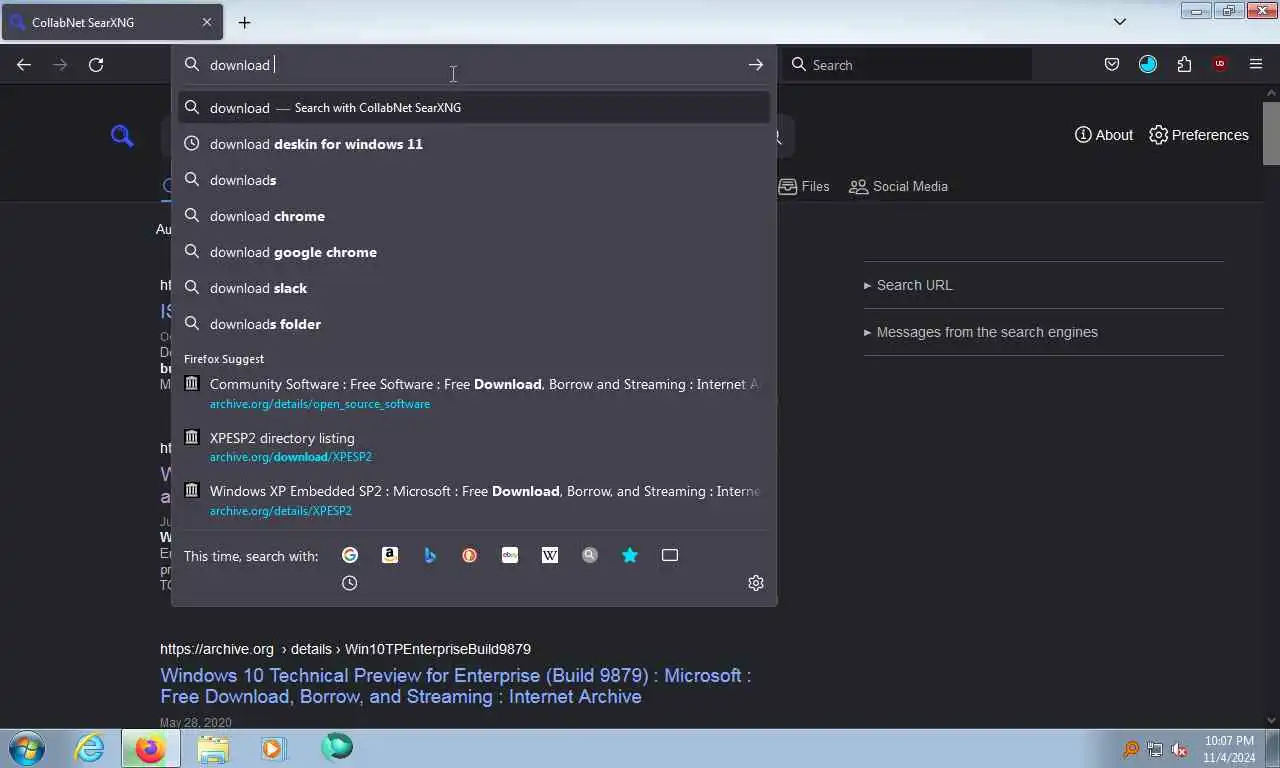Search with DuckDuckGo one-off engine icon

(x=470, y=555)
